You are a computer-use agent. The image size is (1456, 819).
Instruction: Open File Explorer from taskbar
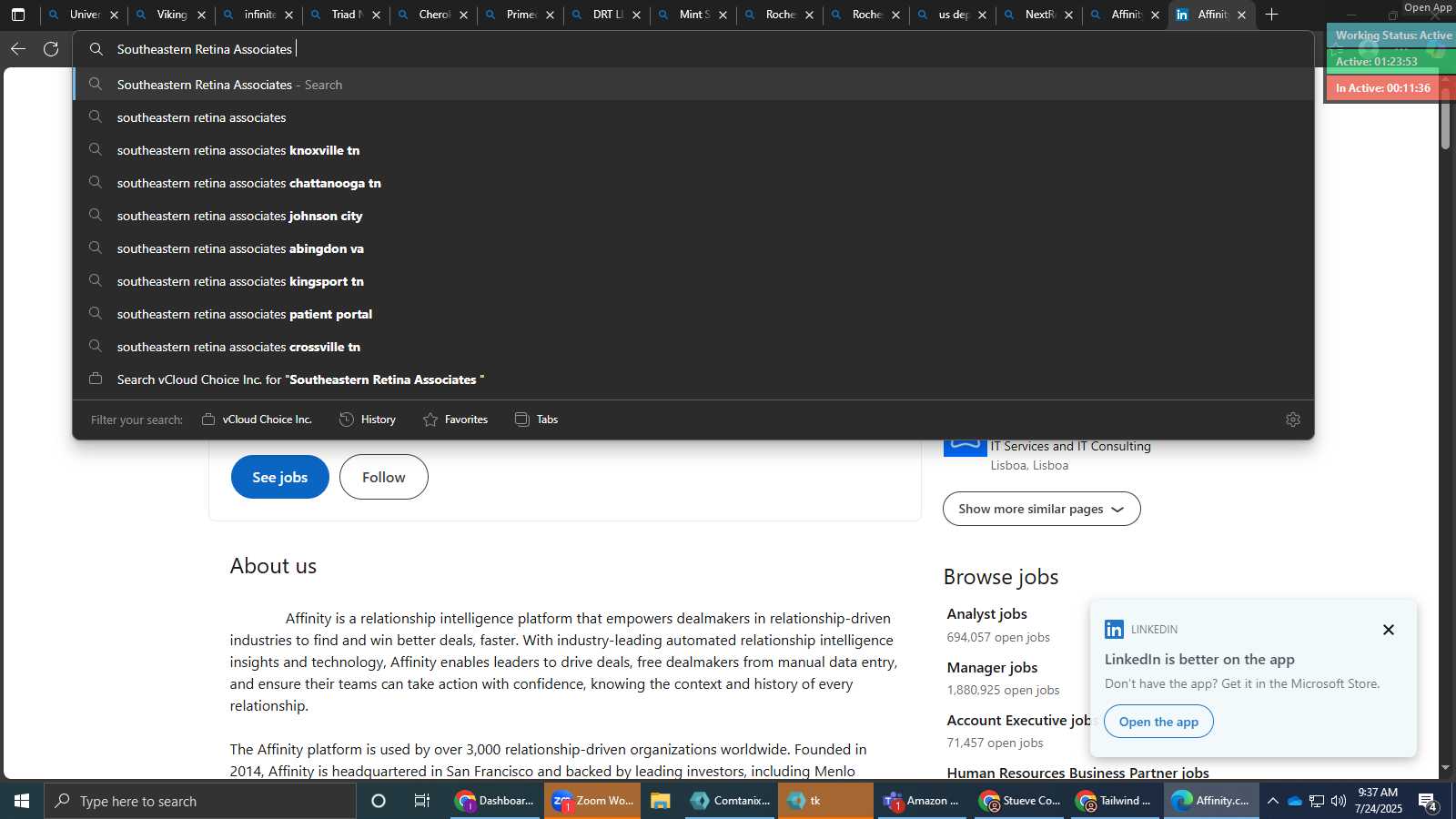(661, 801)
